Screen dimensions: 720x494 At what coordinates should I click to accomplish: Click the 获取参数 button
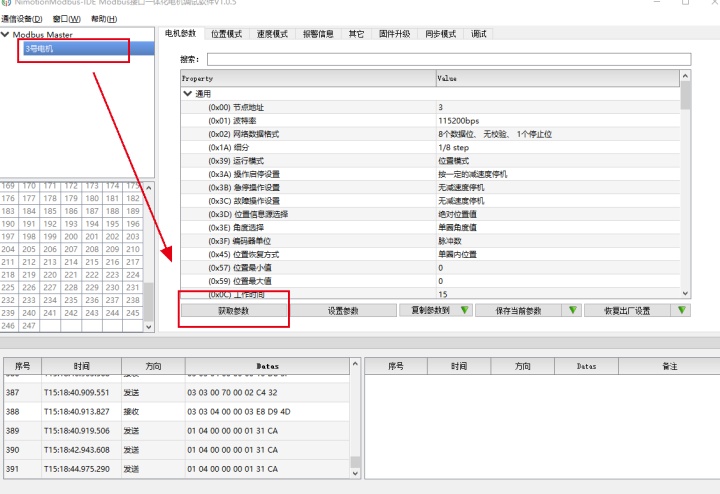pyautogui.click(x=234, y=311)
